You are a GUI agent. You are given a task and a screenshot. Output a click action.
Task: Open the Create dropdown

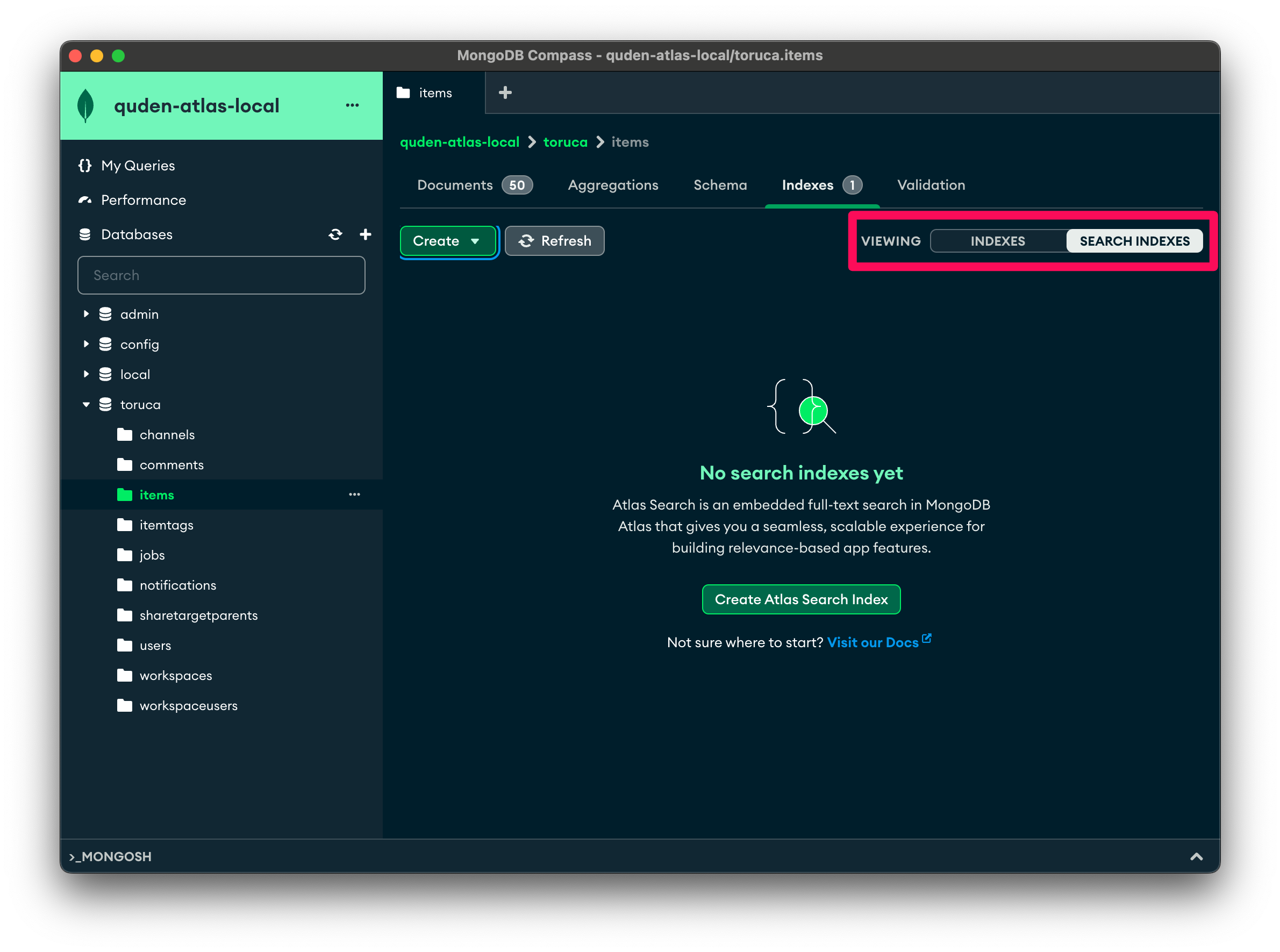448,241
